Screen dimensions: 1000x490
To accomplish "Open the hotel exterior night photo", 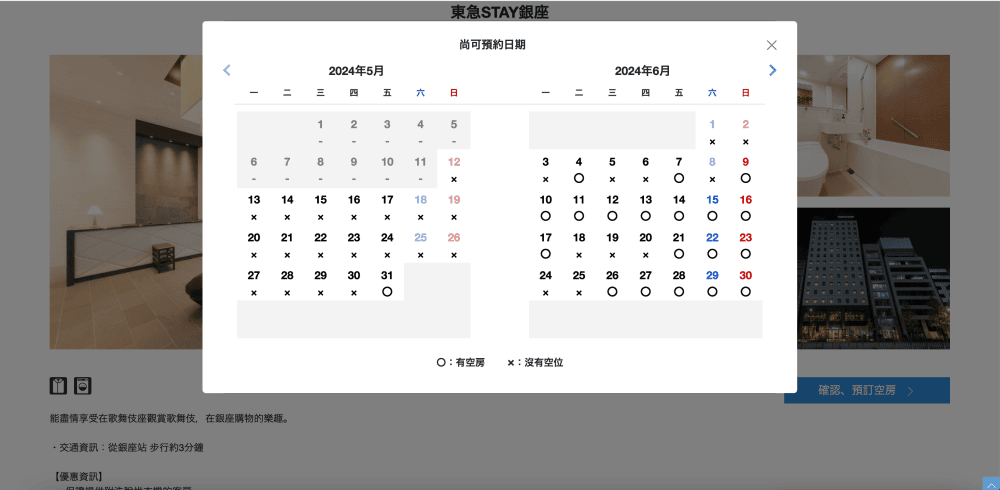I will tap(873, 278).
